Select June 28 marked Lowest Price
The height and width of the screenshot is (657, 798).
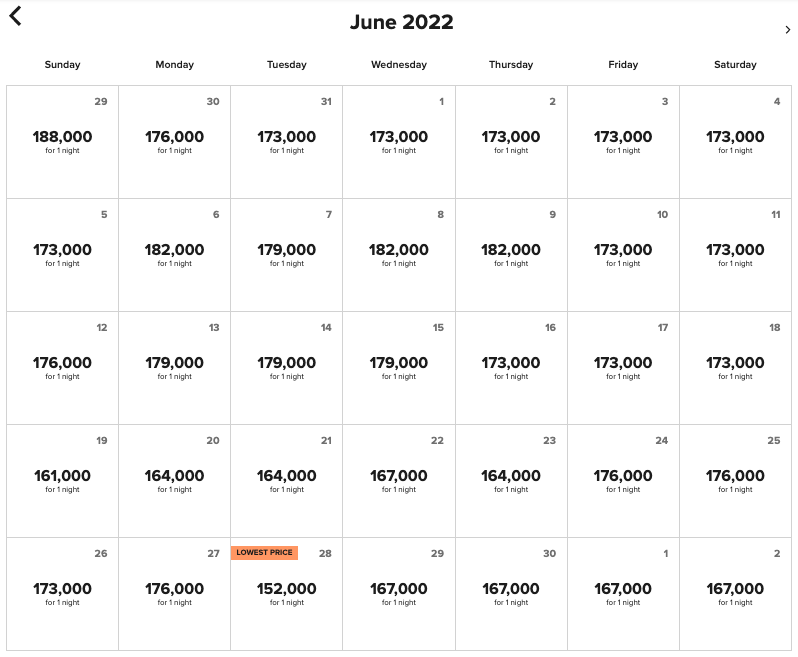(287, 594)
